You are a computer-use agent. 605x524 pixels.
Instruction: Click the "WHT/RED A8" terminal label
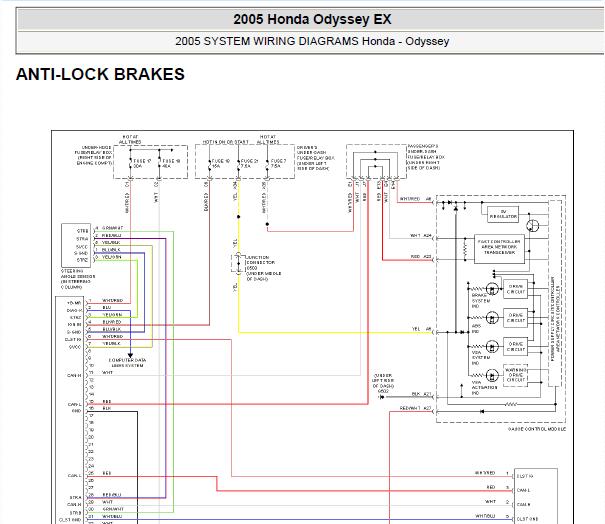point(416,199)
